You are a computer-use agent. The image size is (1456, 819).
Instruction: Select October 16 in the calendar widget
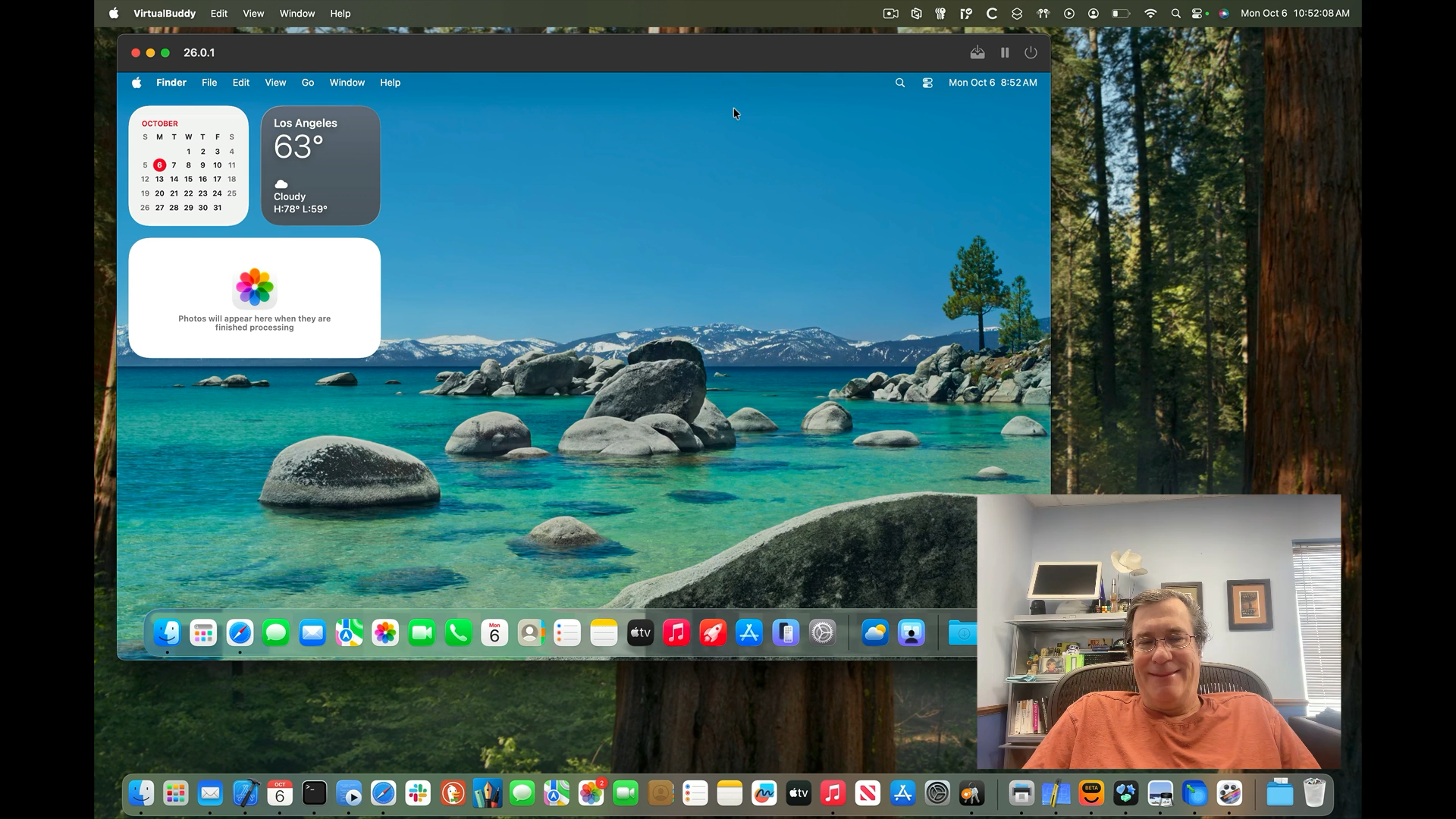pos(202,179)
